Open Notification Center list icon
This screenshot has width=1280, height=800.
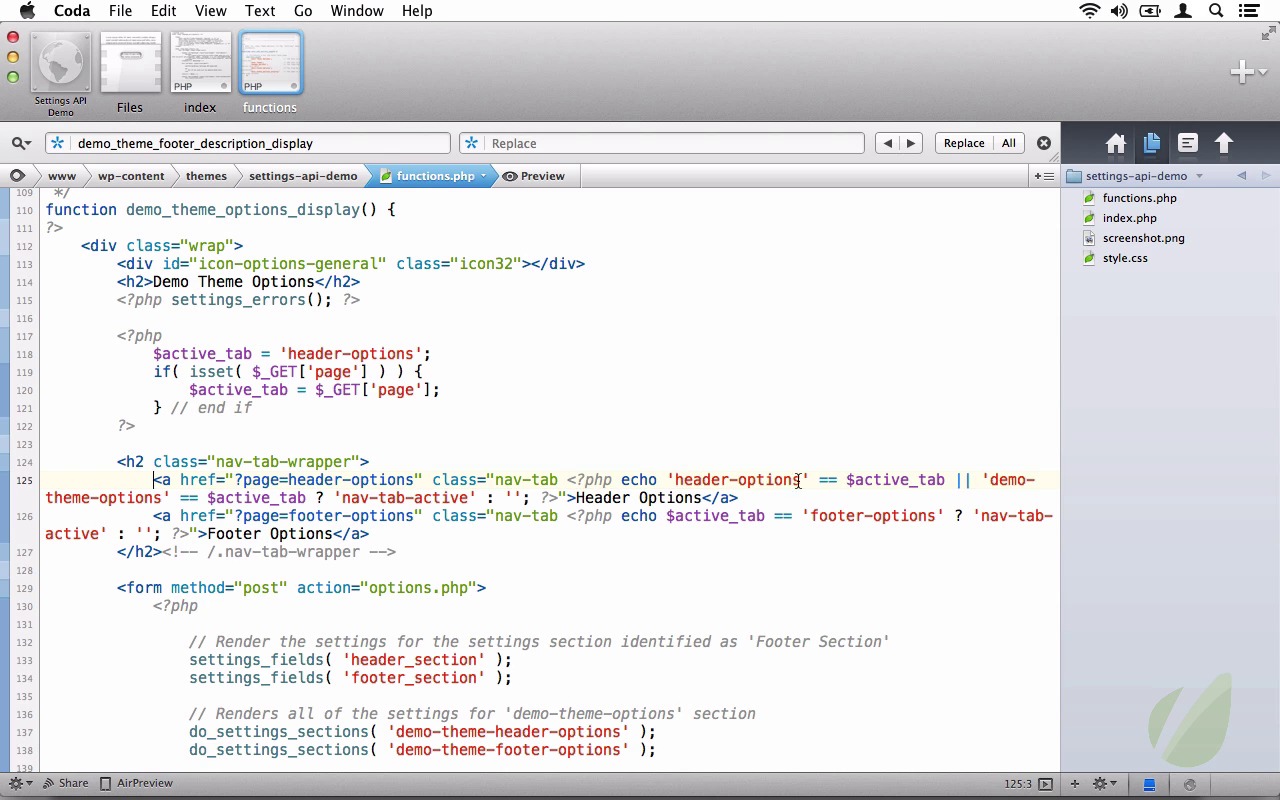(x=1248, y=11)
